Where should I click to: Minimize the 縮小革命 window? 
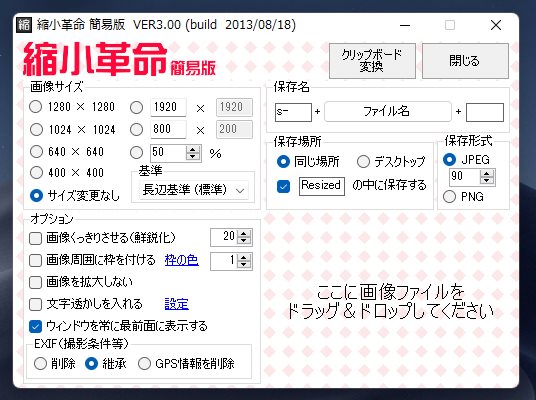(x=405, y=25)
